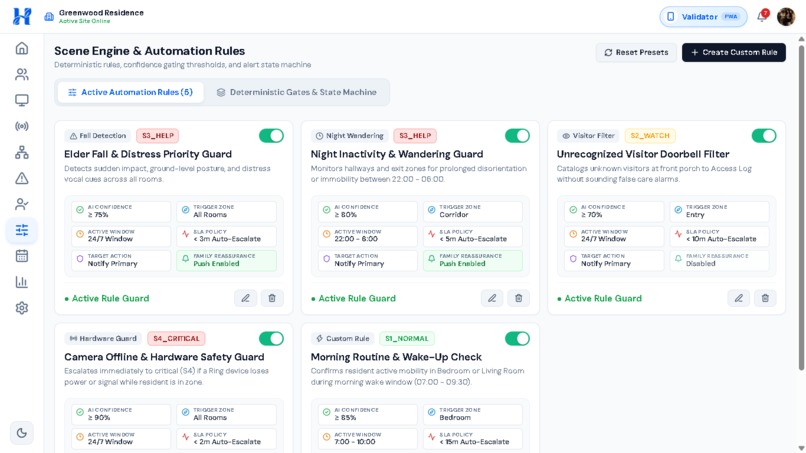The image size is (806, 453).
Task: Disable the Morning Routine & Wake-Up toggle
Action: 518,339
